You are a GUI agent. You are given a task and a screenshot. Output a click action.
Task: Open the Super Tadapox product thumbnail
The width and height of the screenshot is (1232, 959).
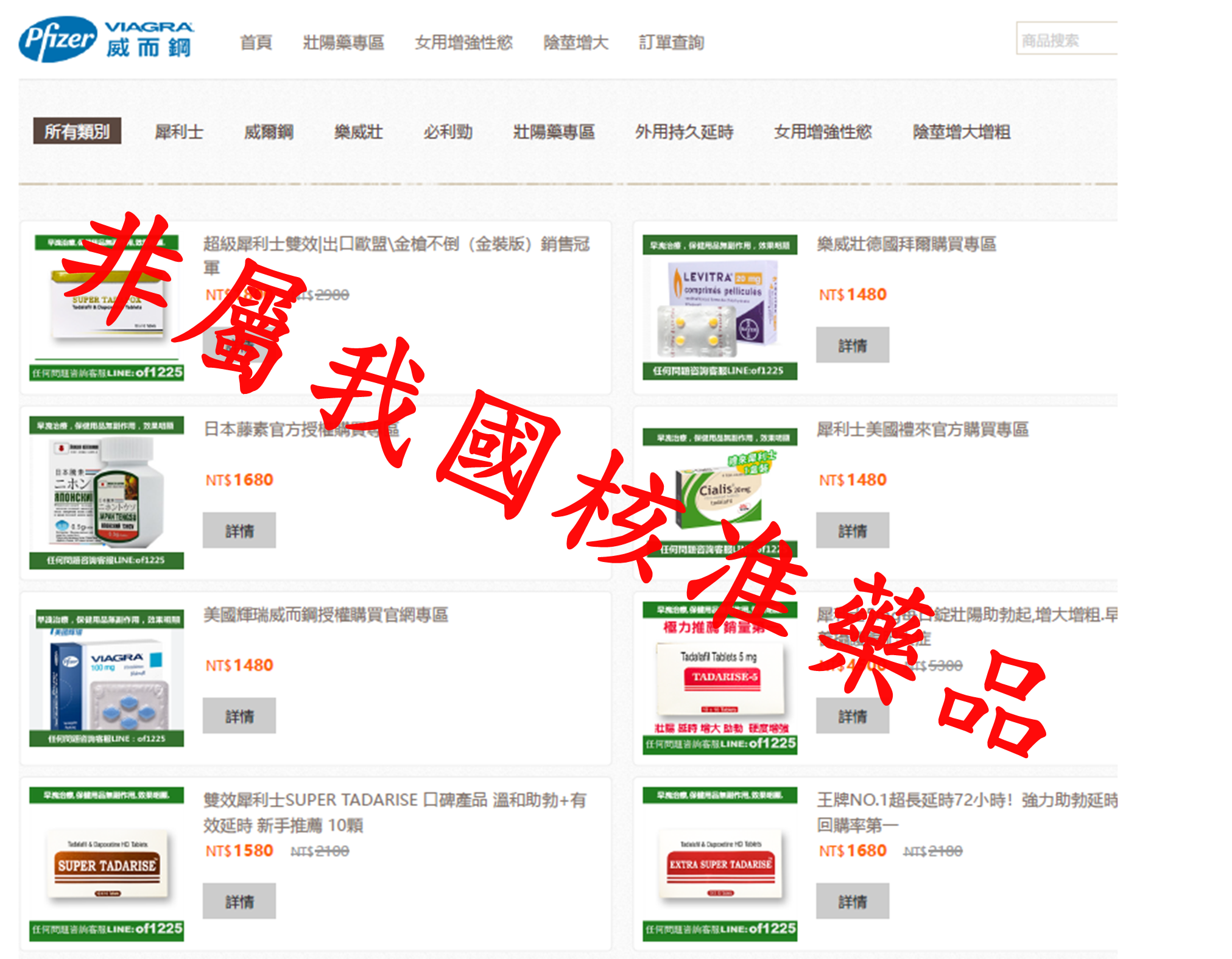107,307
